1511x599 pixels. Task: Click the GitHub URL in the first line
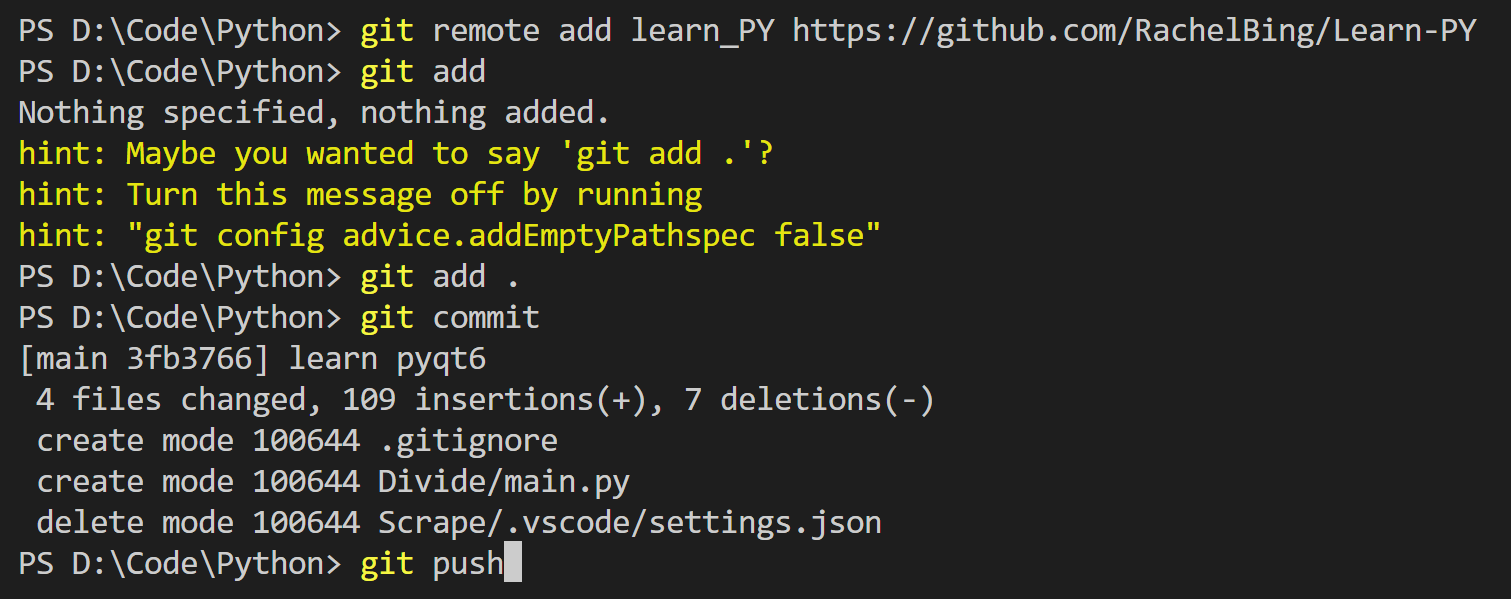click(1134, 31)
